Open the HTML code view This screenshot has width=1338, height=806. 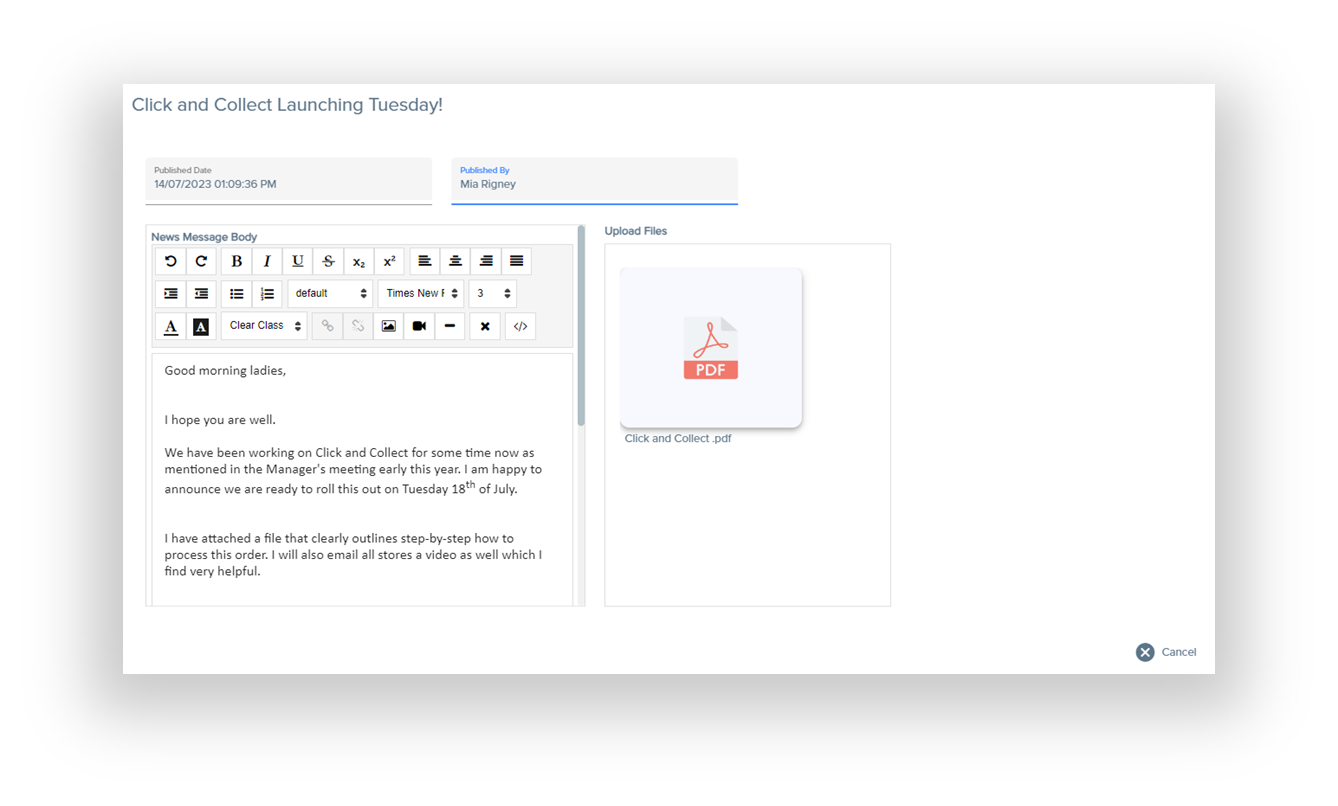[x=520, y=326]
